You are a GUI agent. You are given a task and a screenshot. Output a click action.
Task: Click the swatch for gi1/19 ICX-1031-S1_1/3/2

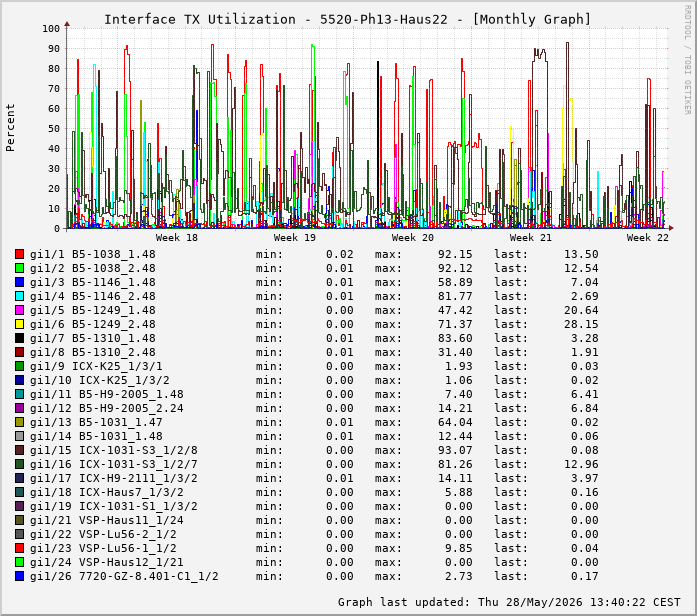click(x=19, y=506)
